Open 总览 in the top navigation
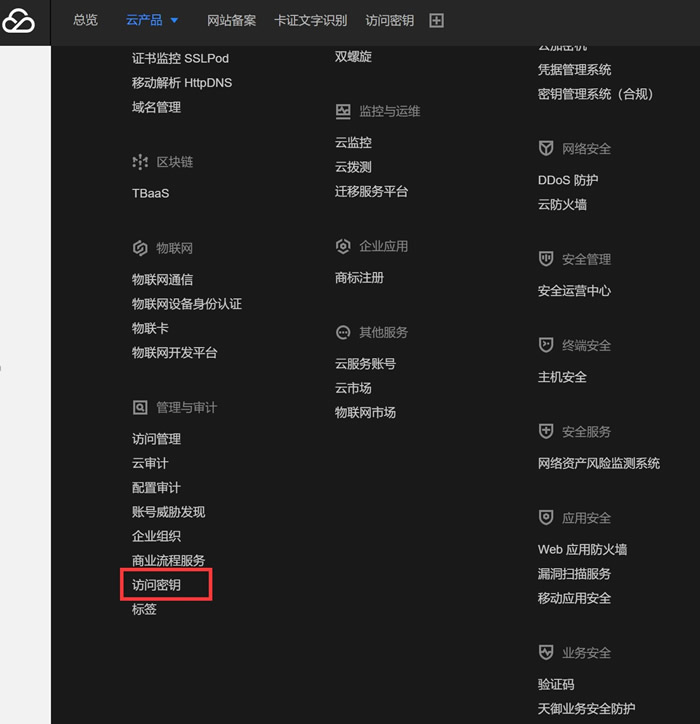The height and width of the screenshot is (724, 700). click(x=85, y=21)
